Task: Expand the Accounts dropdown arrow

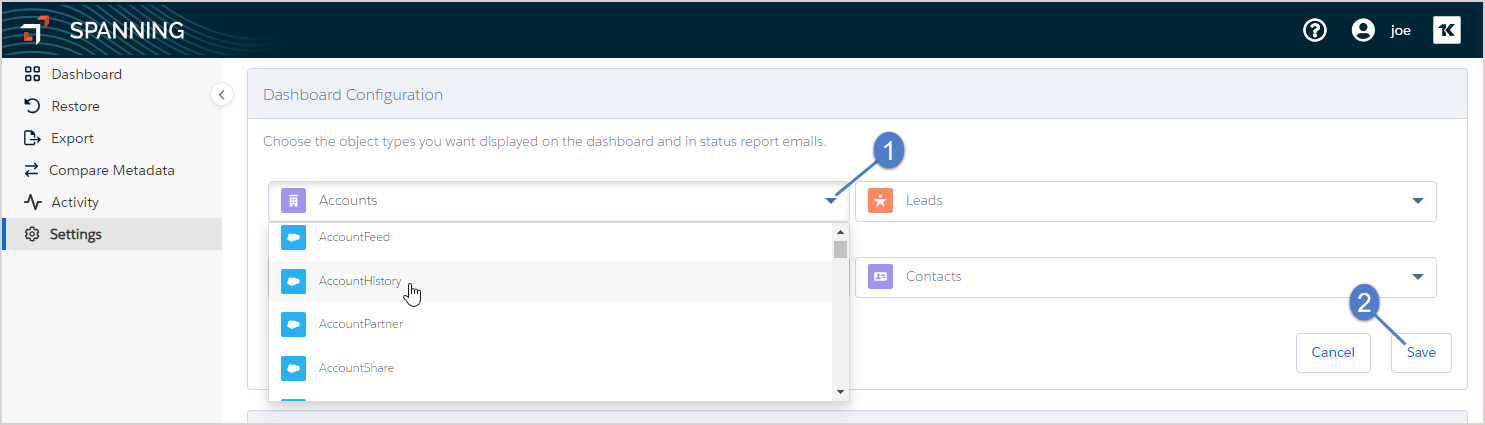Action: click(x=831, y=201)
